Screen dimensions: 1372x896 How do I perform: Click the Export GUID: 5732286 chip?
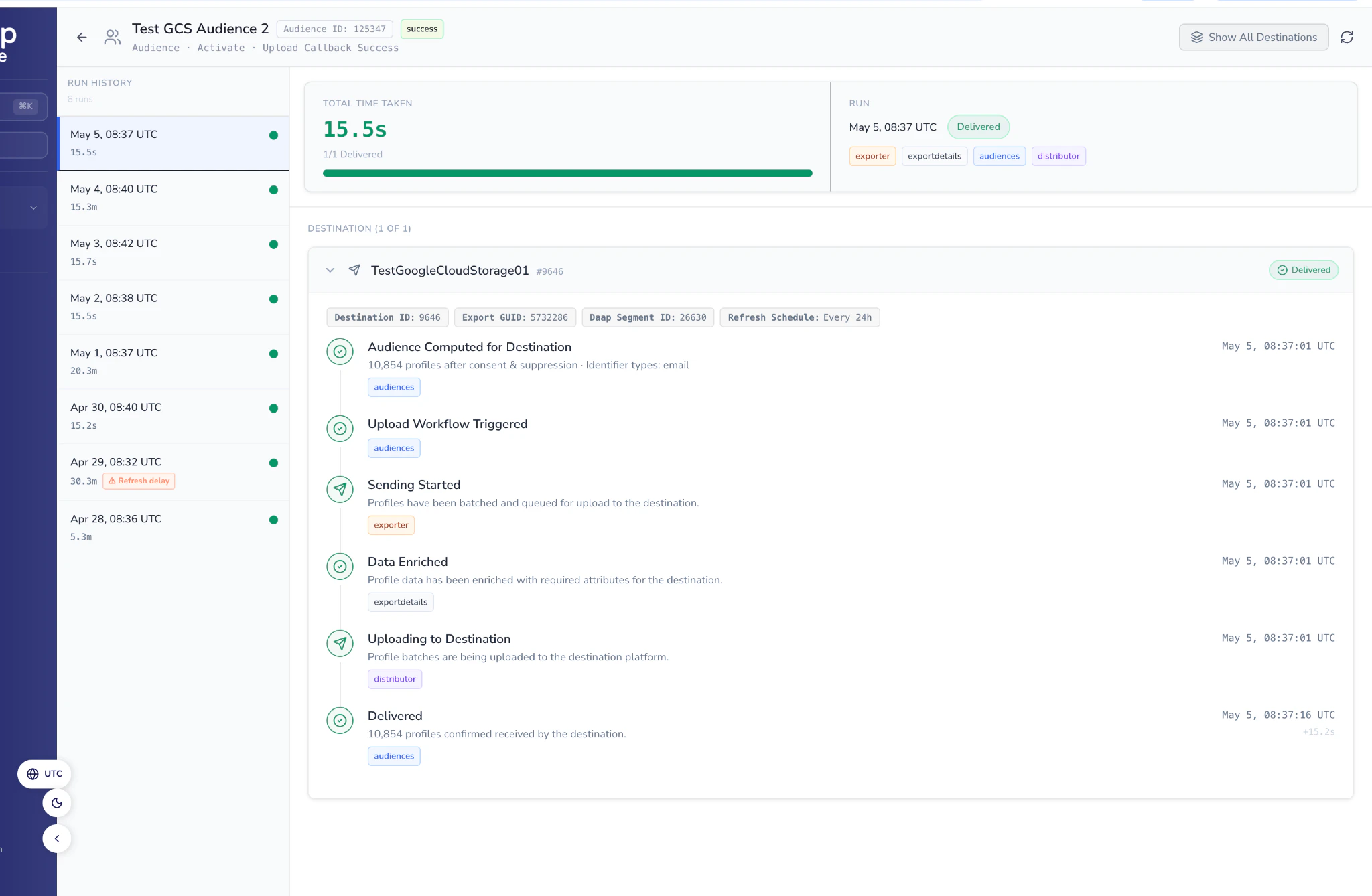pos(514,317)
